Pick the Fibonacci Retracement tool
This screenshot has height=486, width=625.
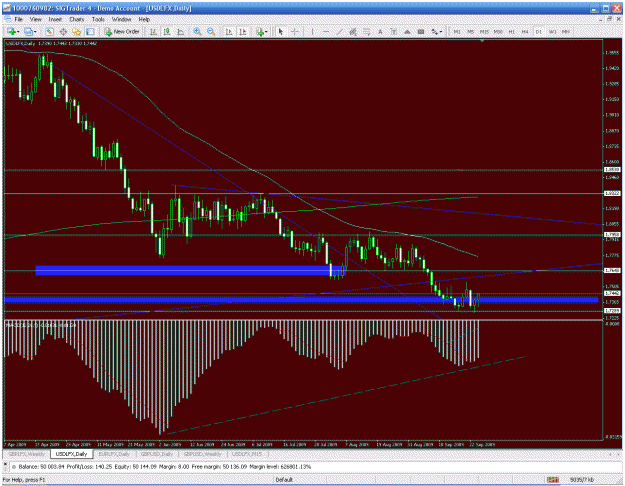367,31
